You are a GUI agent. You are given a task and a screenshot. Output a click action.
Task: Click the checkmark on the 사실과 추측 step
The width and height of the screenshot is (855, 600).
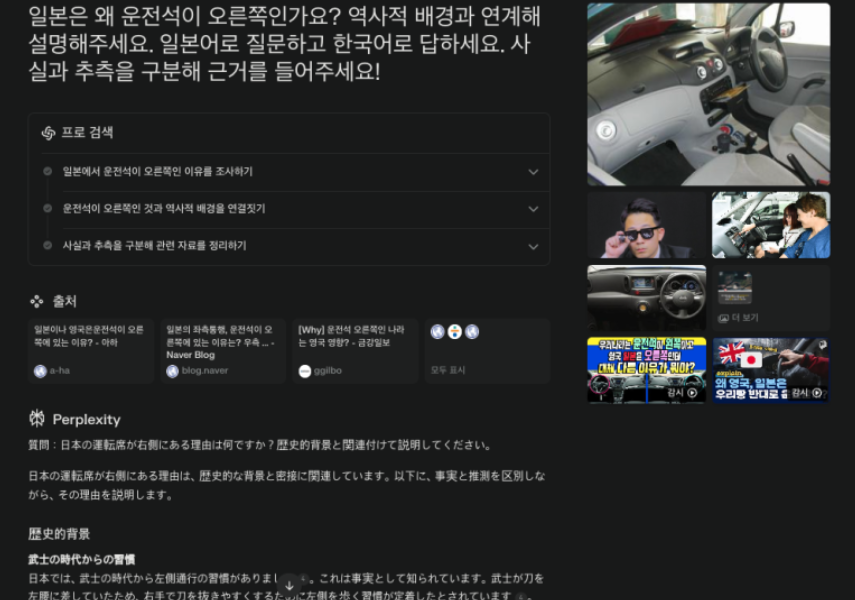click(46, 246)
